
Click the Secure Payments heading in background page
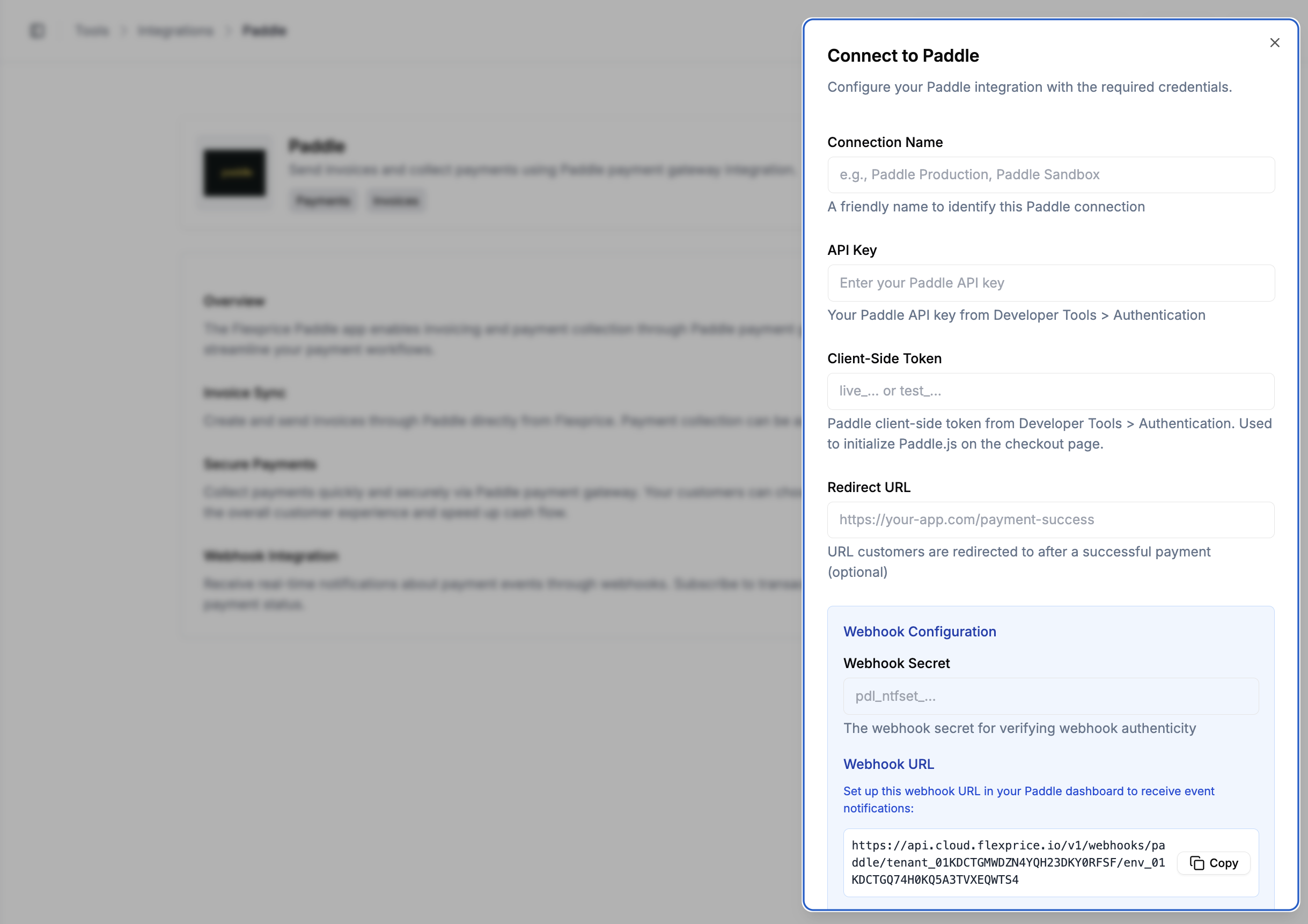click(260, 464)
